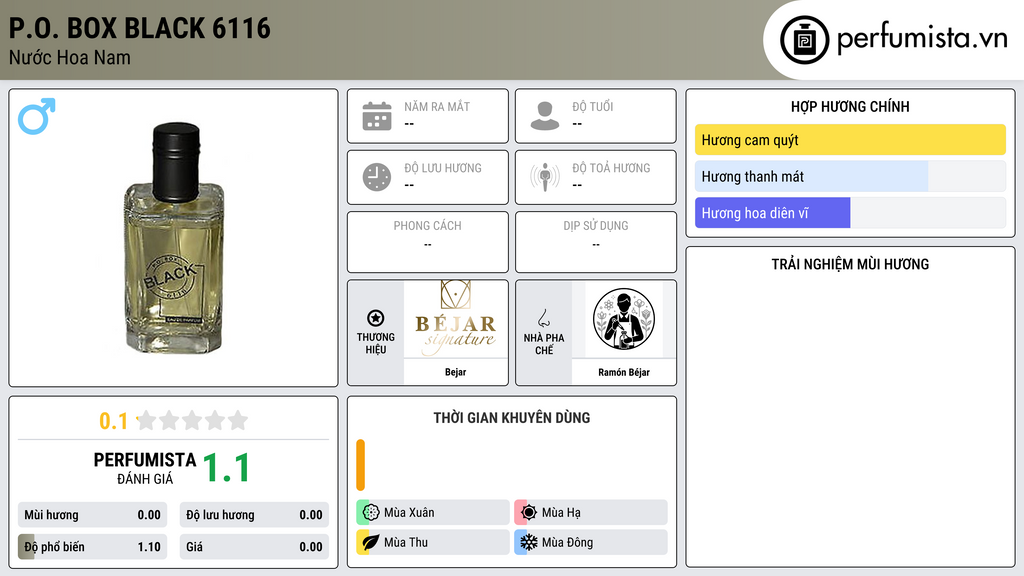The height and width of the screenshot is (576, 1024).
Task: Click the green 1.1 Perfumista score
Action: [x=227, y=468]
